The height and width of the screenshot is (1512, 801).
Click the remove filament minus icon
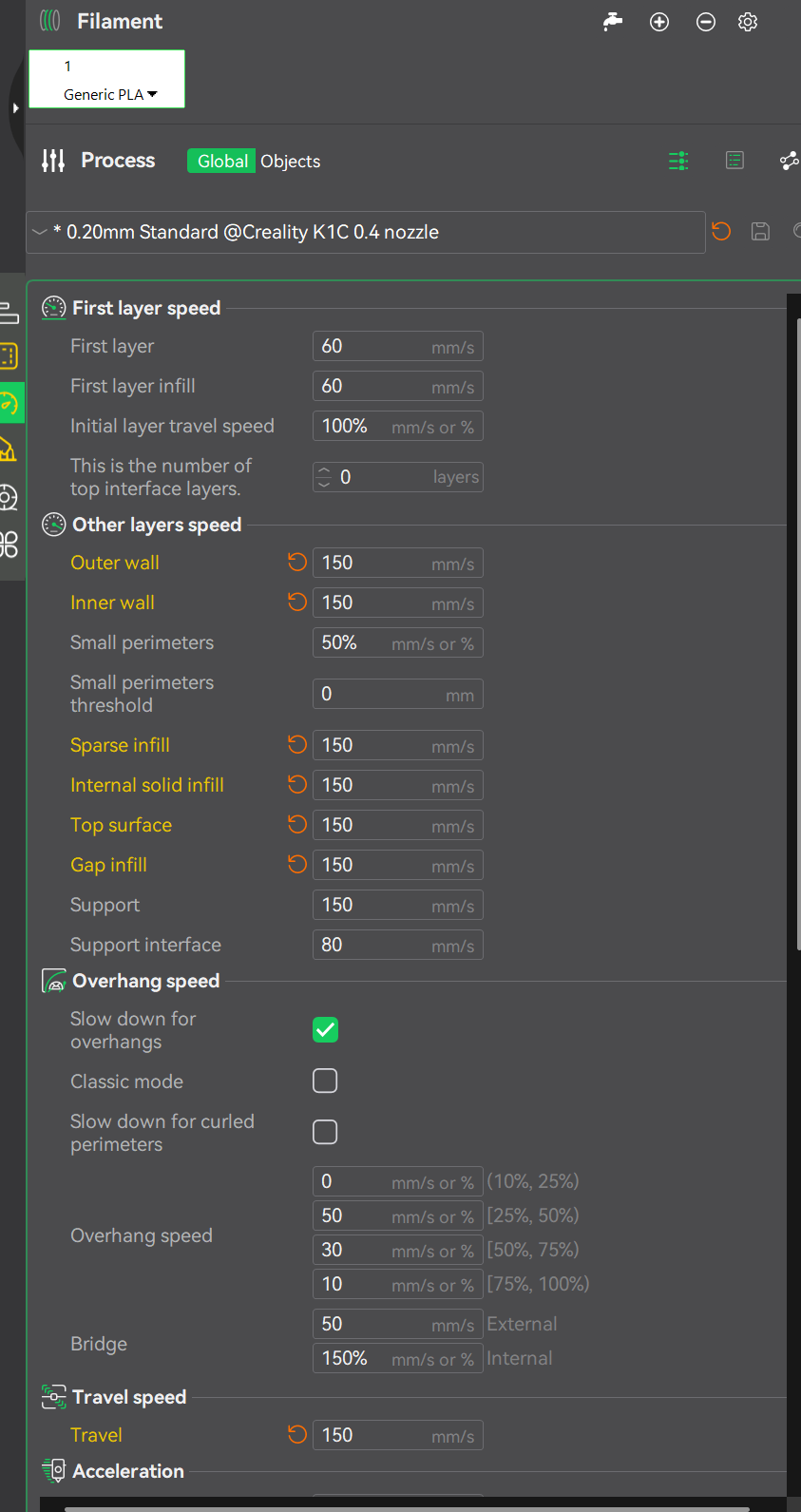click(x=705, y=22)
